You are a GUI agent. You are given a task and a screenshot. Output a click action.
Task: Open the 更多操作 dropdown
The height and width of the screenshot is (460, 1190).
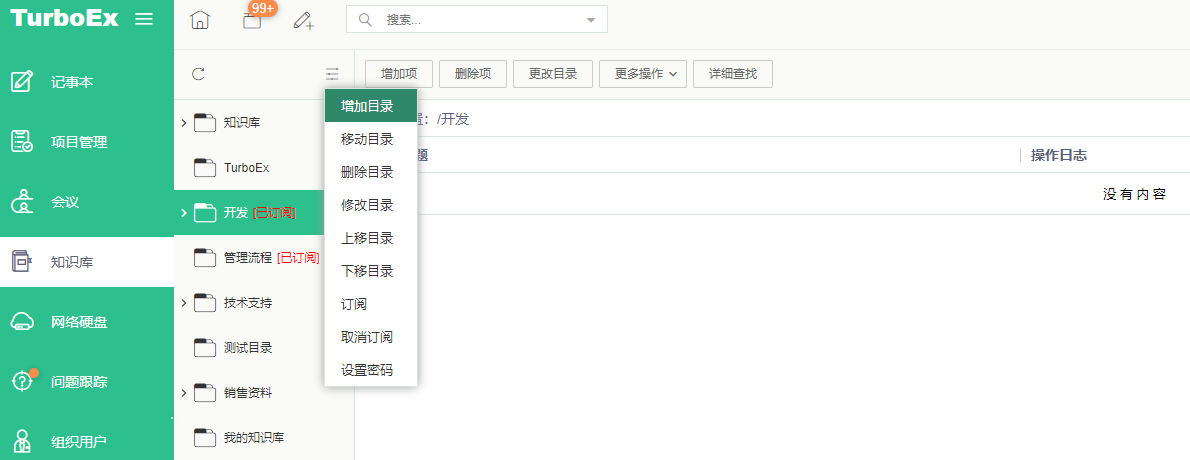[643, 74]
